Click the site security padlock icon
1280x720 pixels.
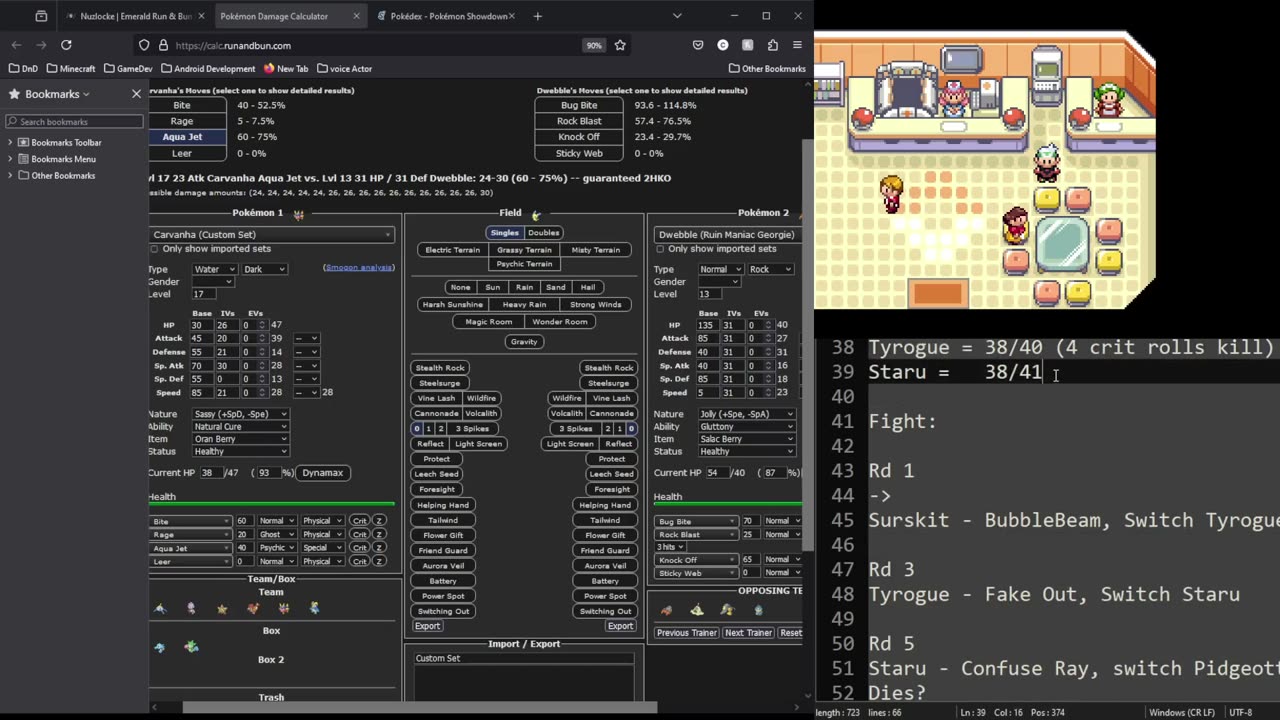click(162, 45)
